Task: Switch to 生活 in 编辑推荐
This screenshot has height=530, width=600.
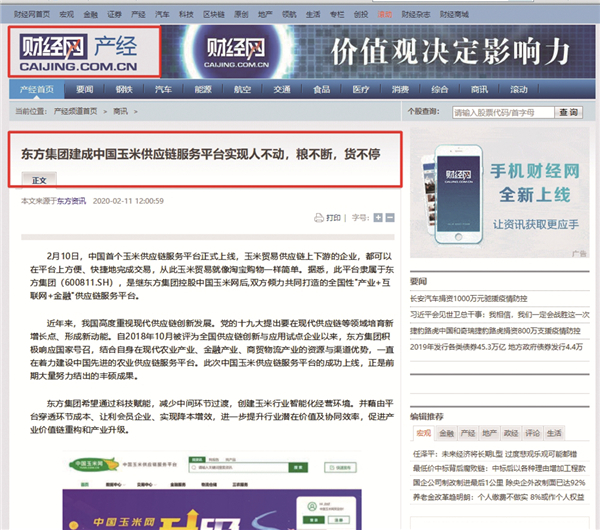Action: 554,433
